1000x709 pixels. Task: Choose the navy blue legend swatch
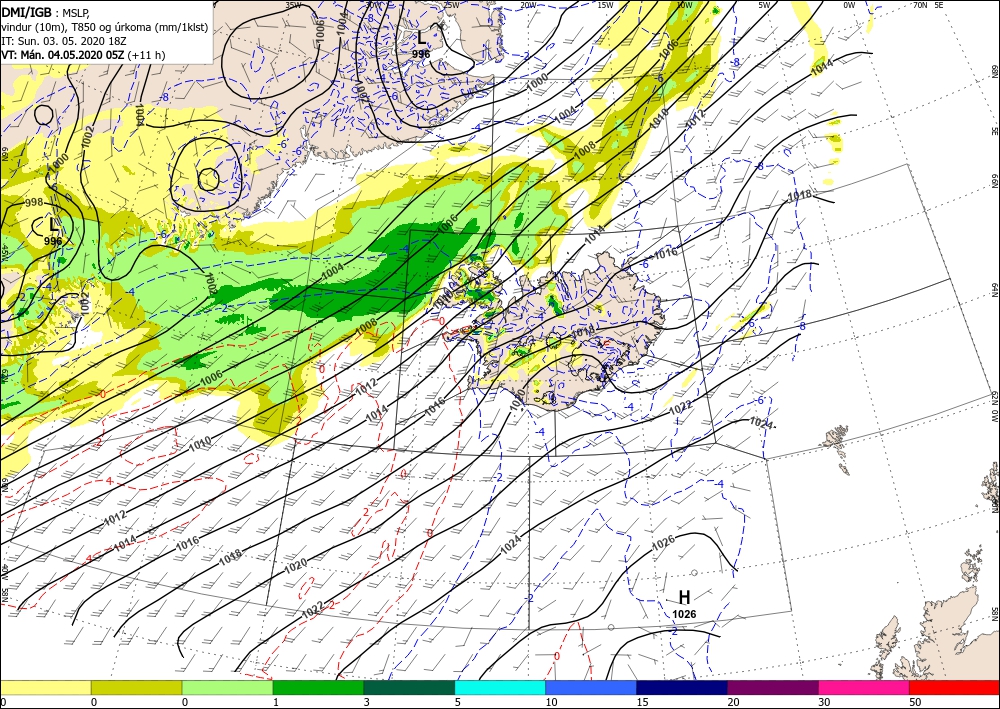point(682,688)
